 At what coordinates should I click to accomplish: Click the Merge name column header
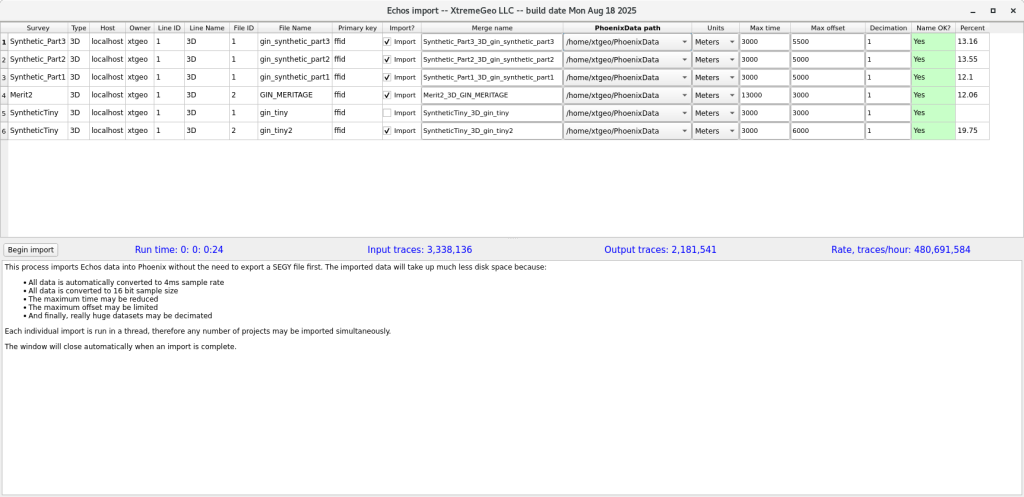(492, 28)
